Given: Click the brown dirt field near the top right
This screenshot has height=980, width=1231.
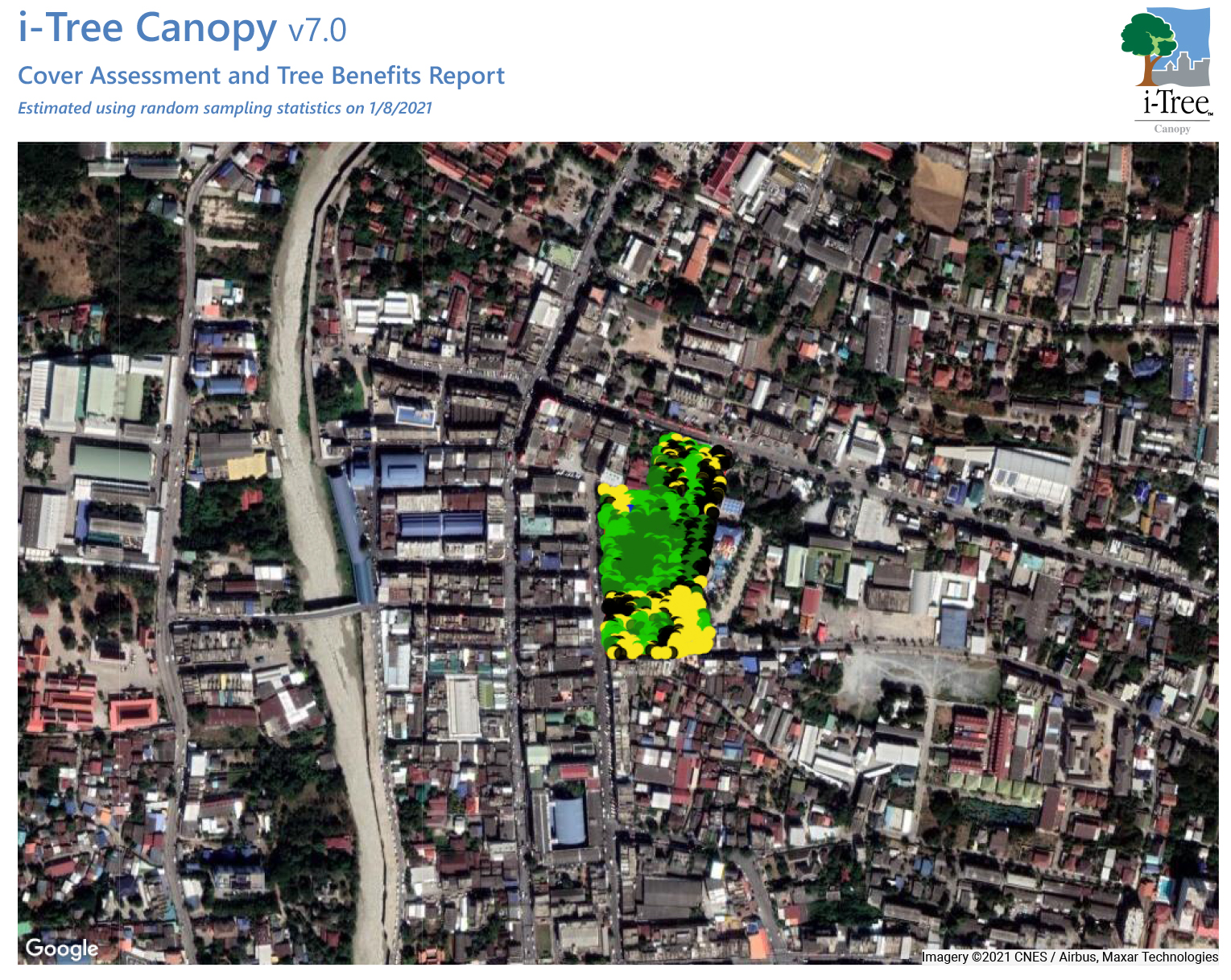Looking at the screenshot, I should (938, 189).
